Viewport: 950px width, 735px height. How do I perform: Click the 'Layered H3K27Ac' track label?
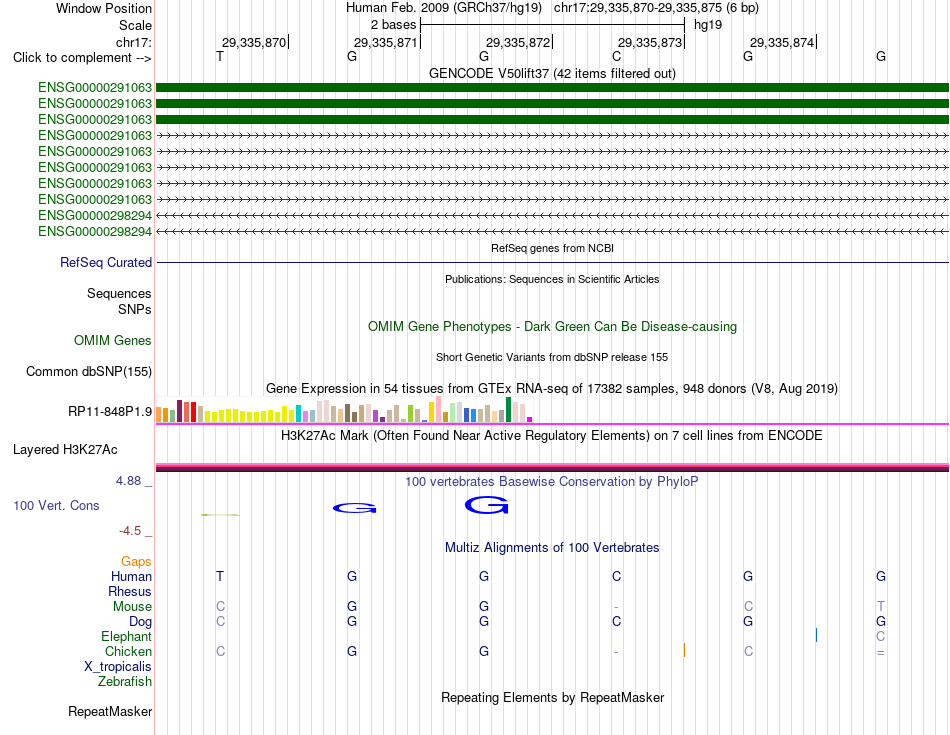(65, 450)
